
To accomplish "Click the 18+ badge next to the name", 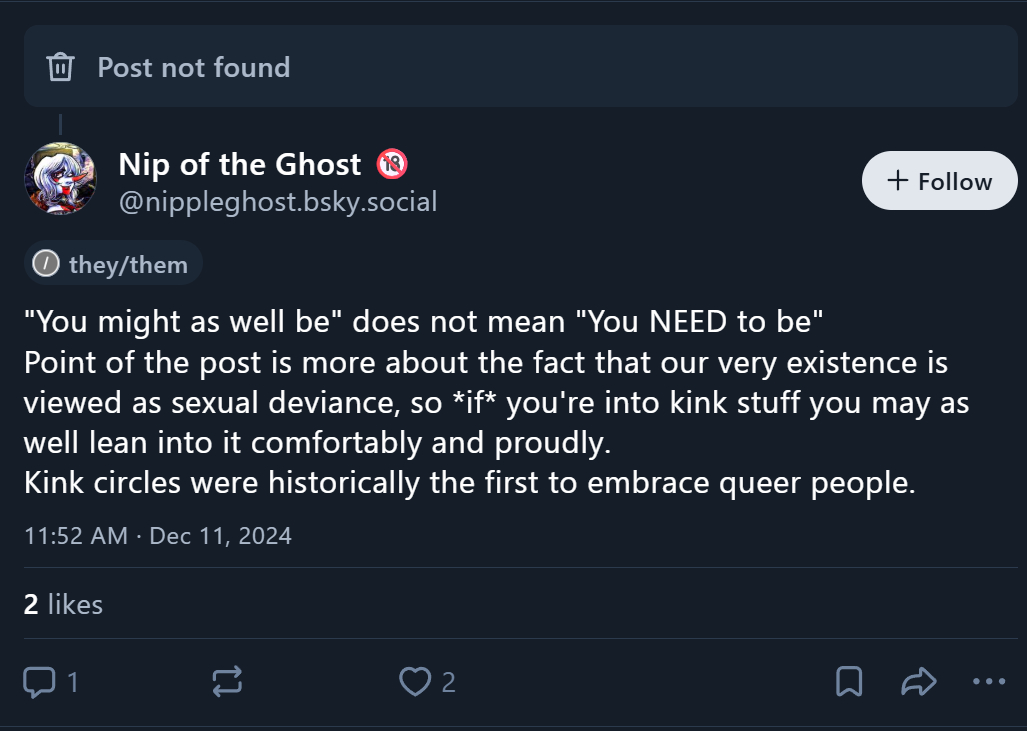I will click(392, 164).
